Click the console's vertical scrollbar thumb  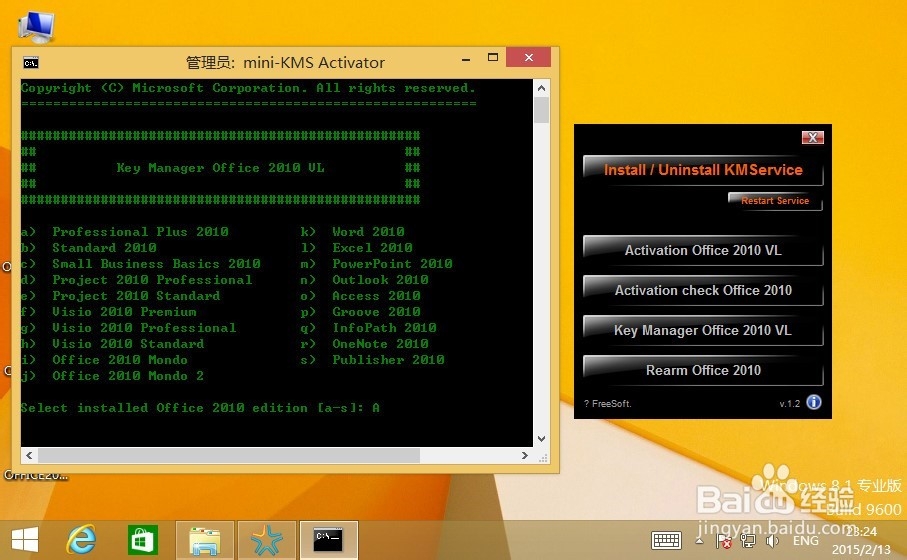(541, 110)
